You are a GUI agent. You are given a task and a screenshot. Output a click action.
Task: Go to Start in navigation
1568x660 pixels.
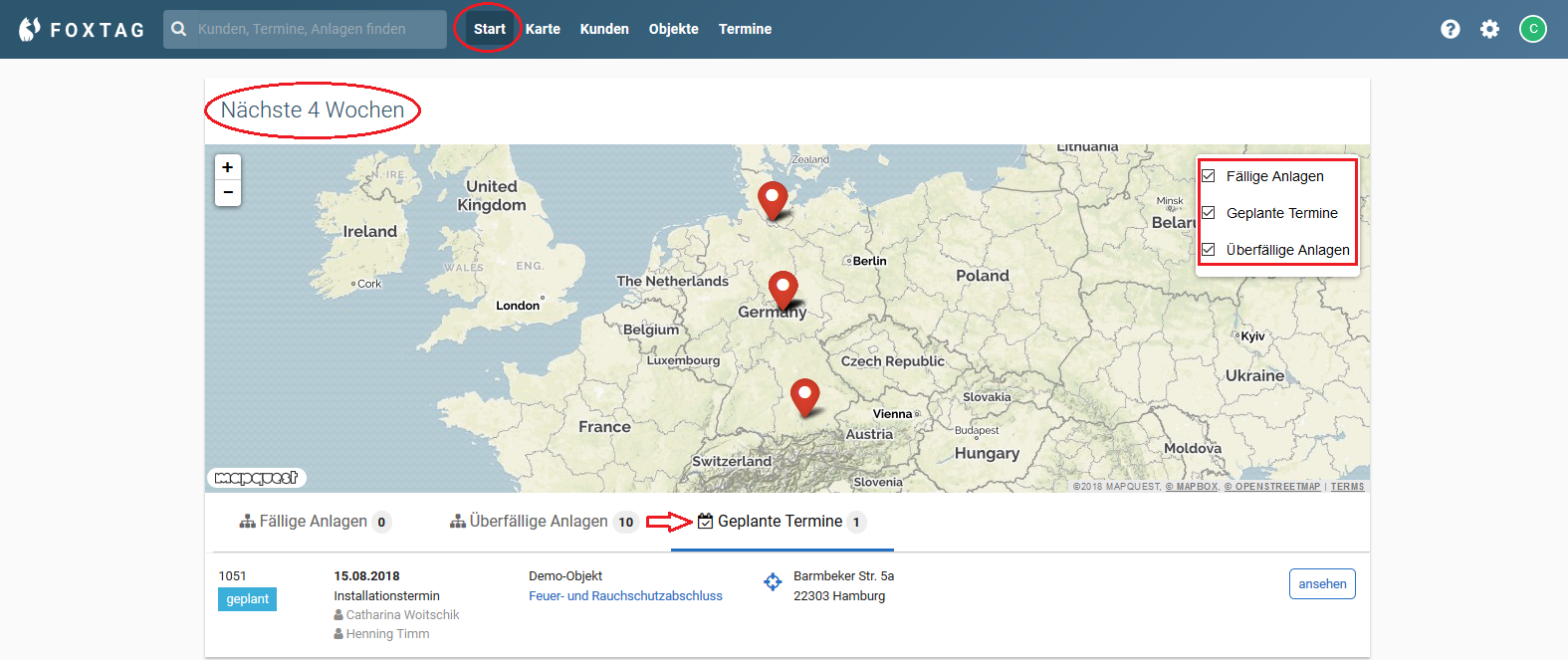489,29
